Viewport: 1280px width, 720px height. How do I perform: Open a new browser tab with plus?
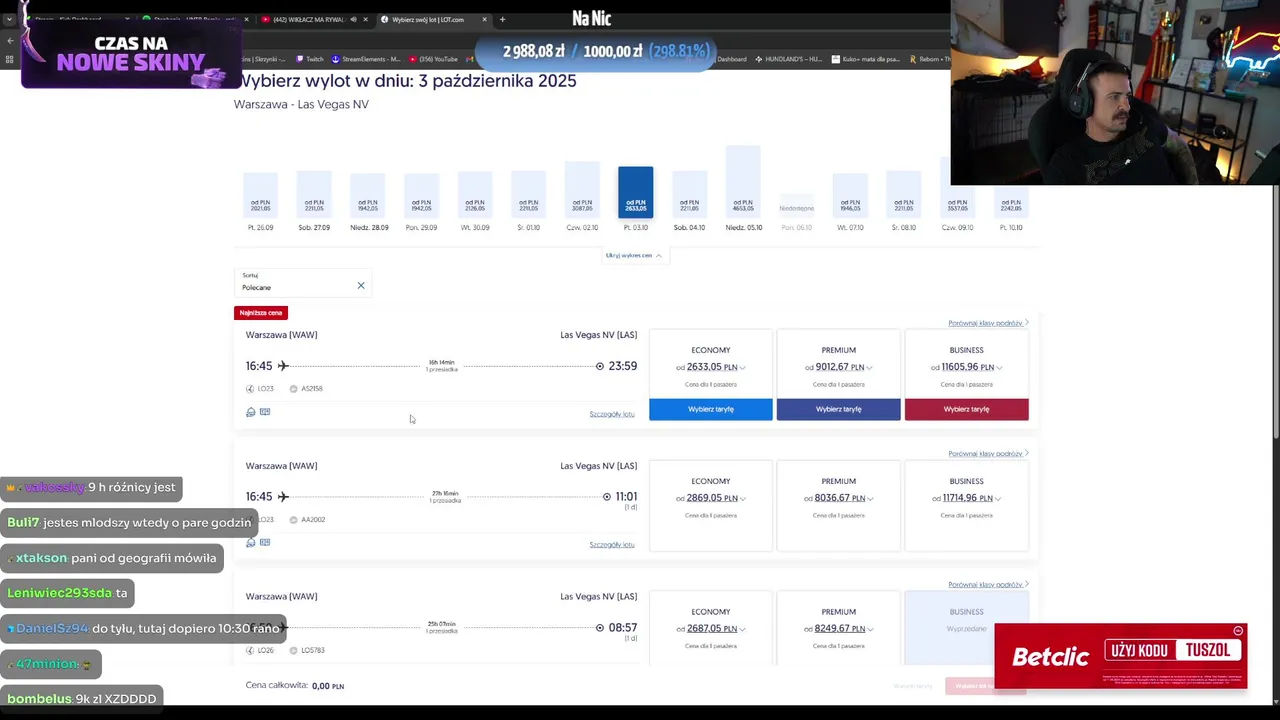coord(502,19)
